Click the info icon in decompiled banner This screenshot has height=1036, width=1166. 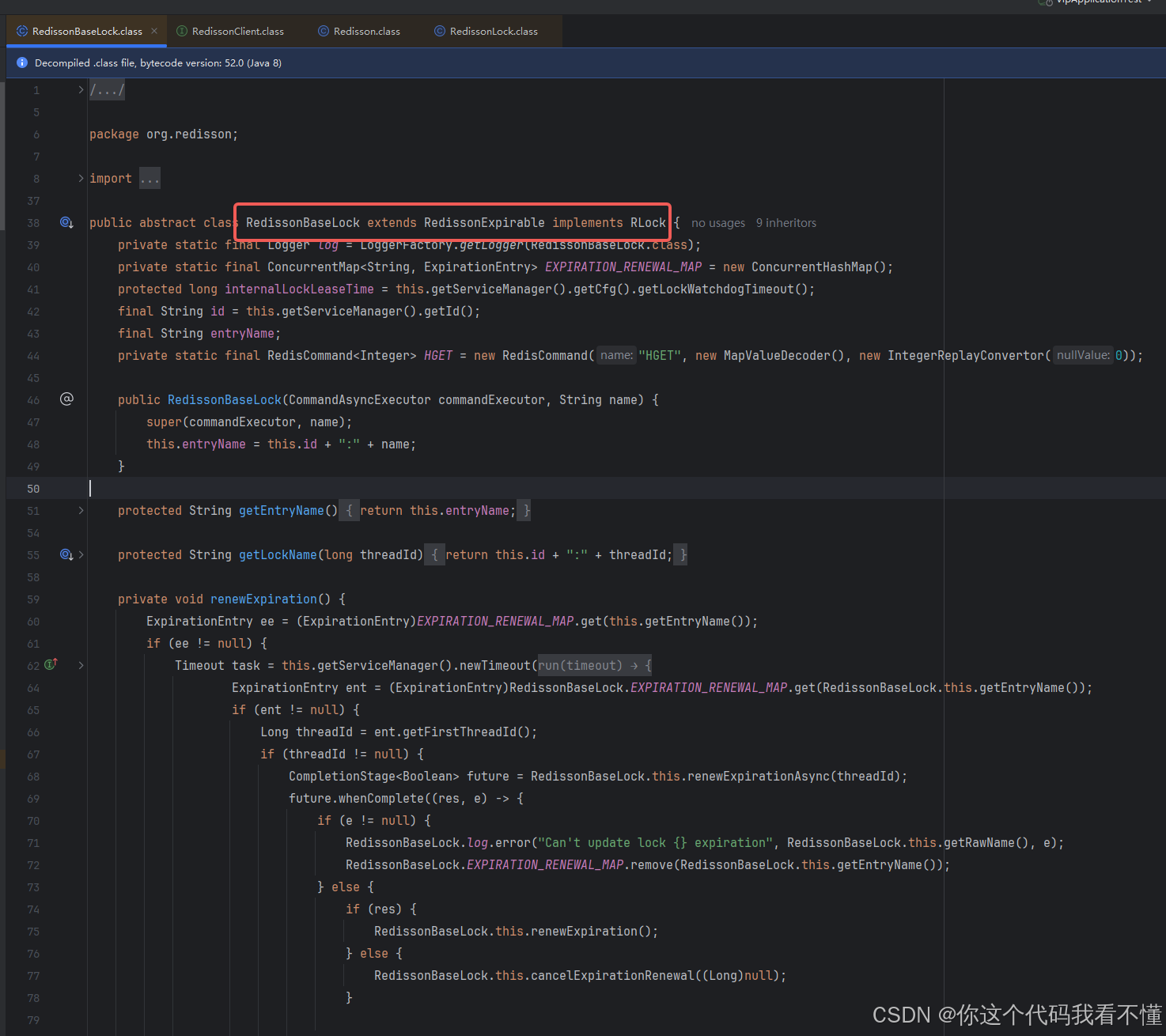click(22, 62)
